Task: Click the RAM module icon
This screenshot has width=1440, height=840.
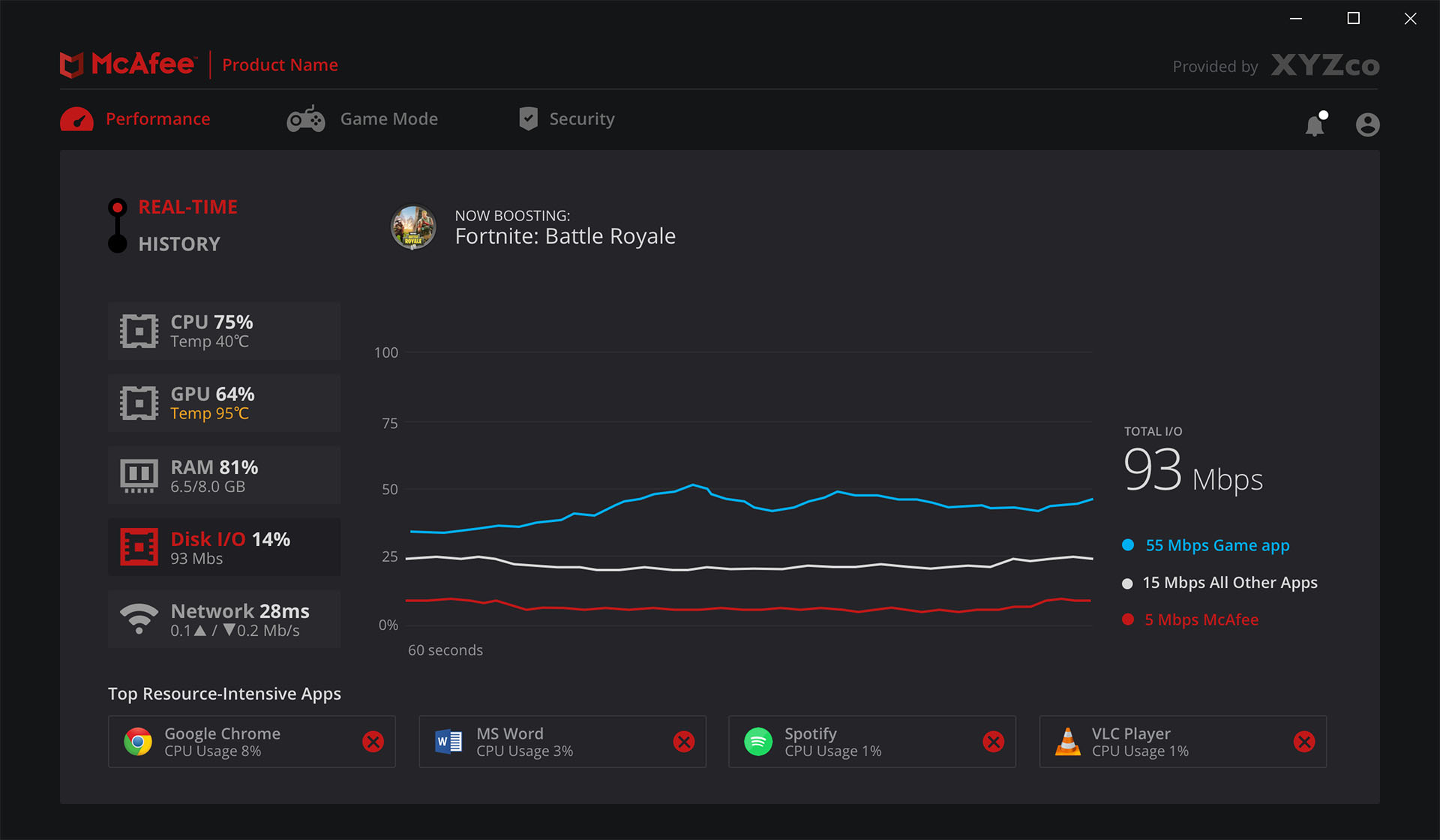Action: [x=139, y=475]
